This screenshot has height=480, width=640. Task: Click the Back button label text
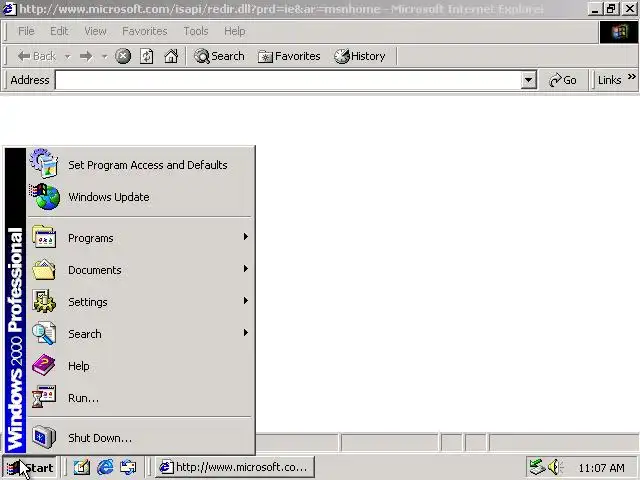pyautogui.click(x=44, y=56)
